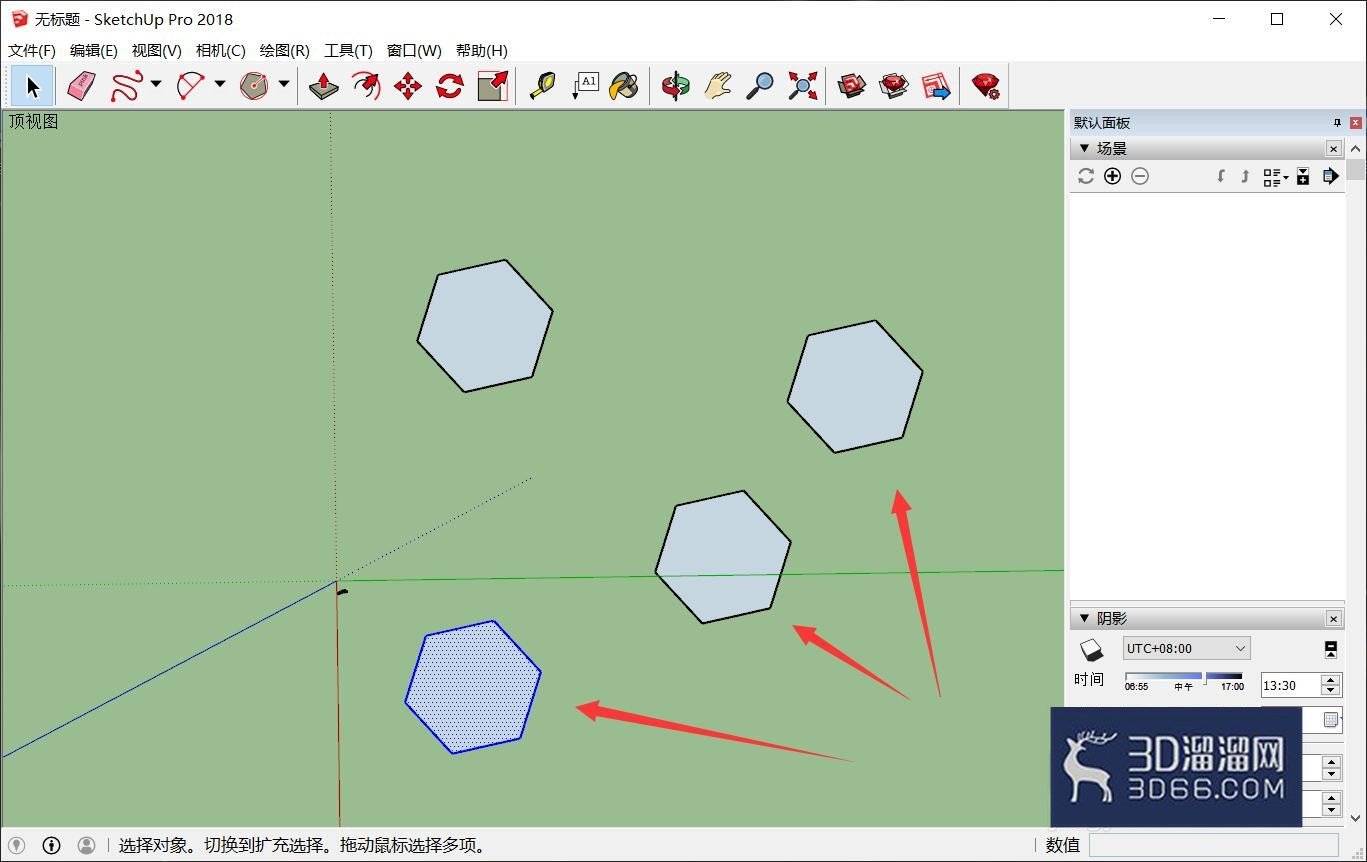Open scene view options list dropdown
The height and width of the screenshot is (862, 1367).
click(1275, 176)
